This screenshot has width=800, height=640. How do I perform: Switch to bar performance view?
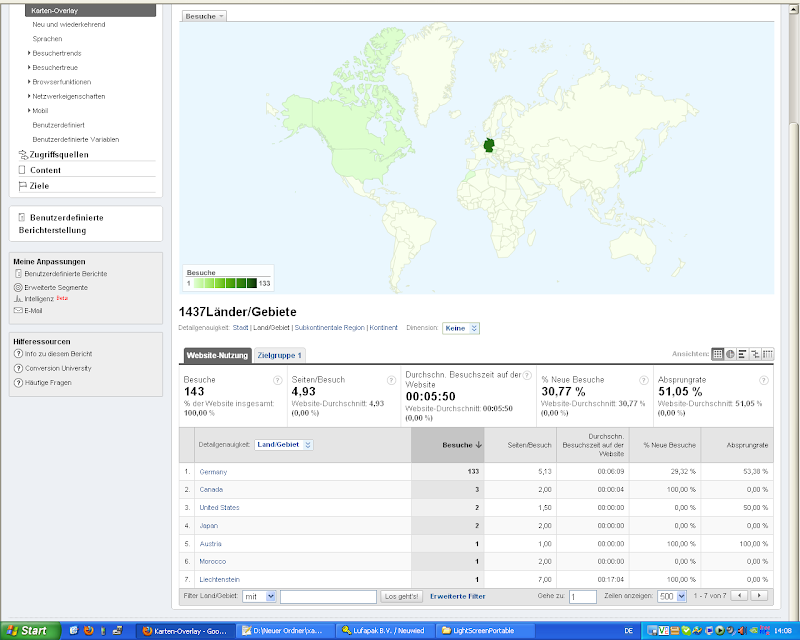(743, 354)
